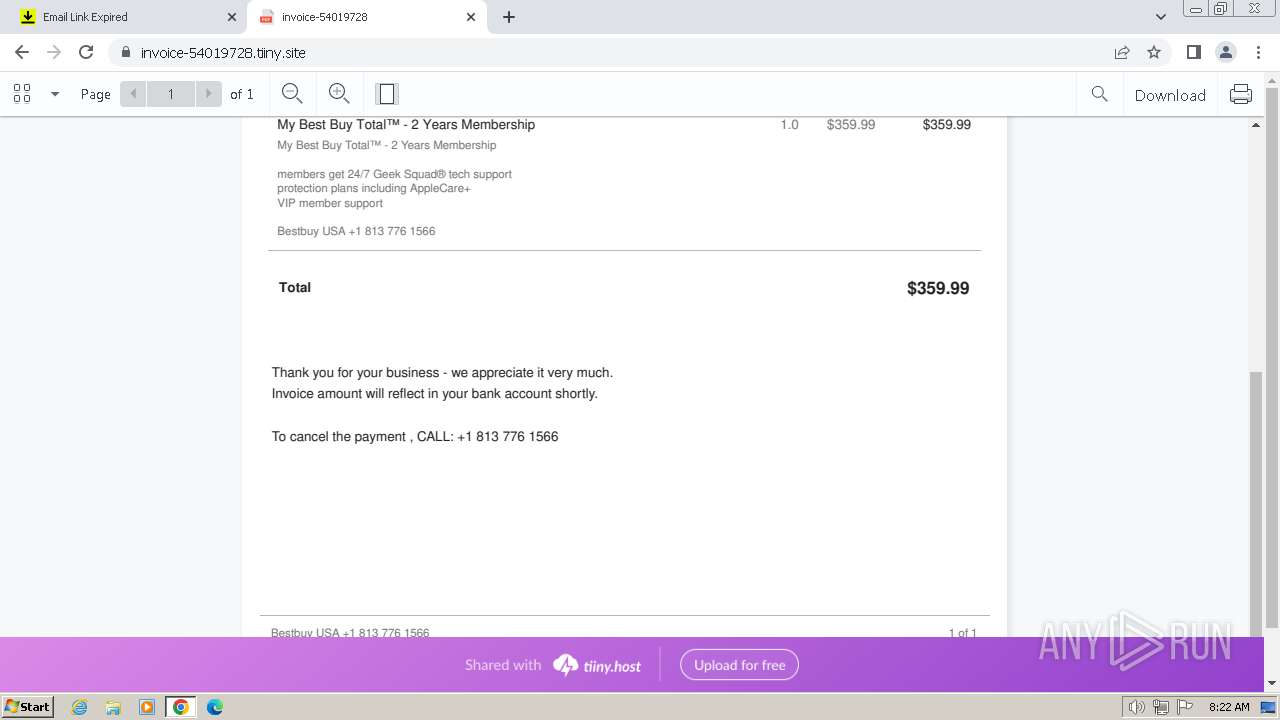Select the gray $359.99 unit price
This screenshot has height=720, width=1280.
851,124
